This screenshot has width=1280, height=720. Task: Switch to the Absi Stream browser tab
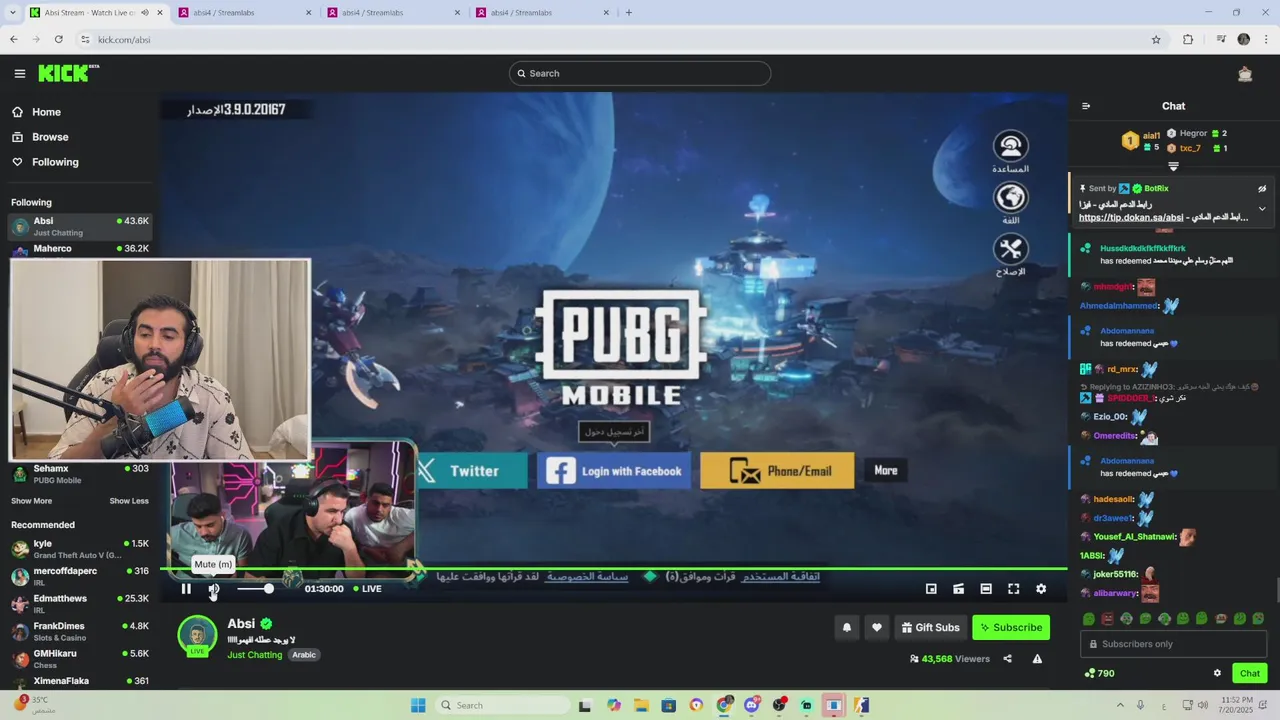point(95,13)
